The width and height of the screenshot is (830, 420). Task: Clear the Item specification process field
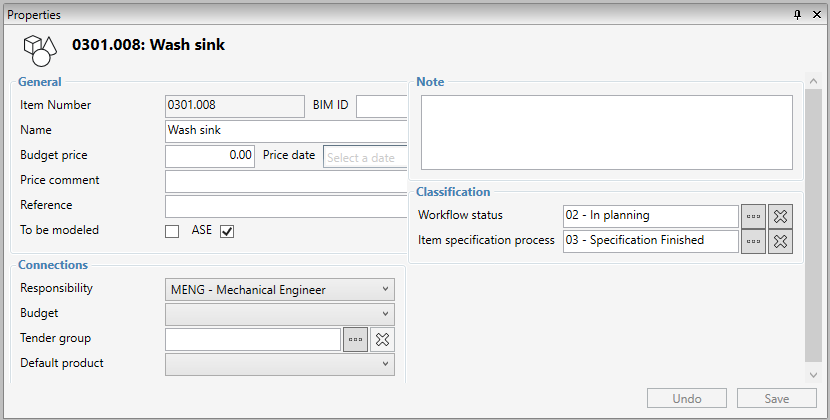click(x=780, y=241)
